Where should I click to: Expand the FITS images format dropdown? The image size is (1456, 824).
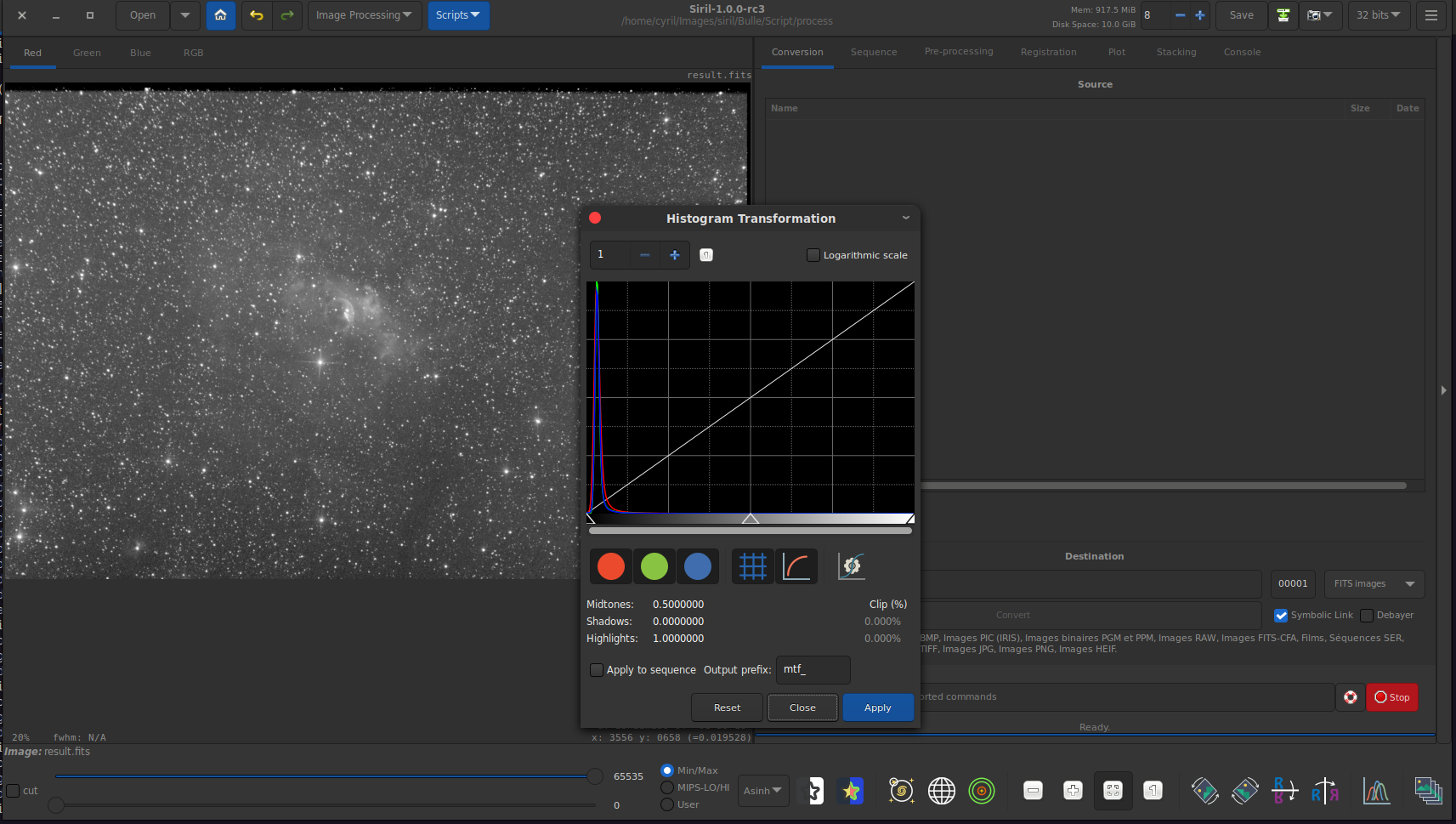1374,584
